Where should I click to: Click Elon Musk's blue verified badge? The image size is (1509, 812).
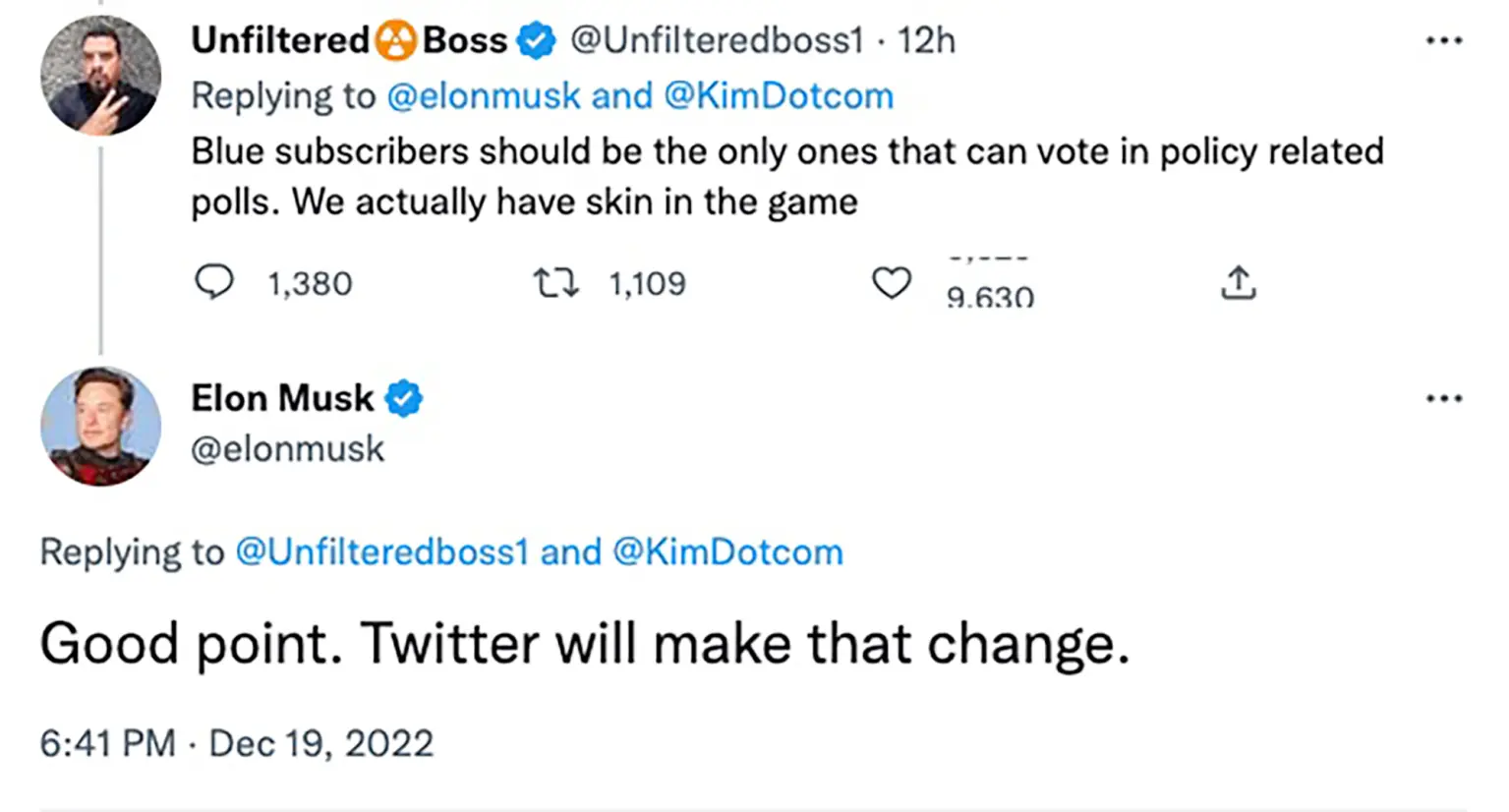[x=404, y=399]
